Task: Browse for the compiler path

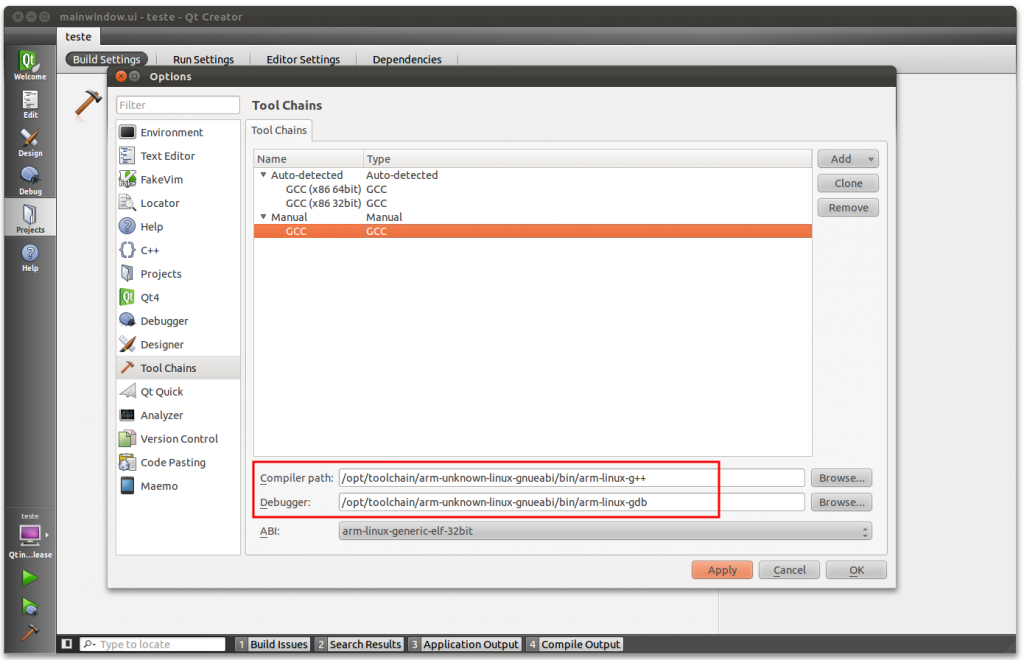Action: coord(840,478)
